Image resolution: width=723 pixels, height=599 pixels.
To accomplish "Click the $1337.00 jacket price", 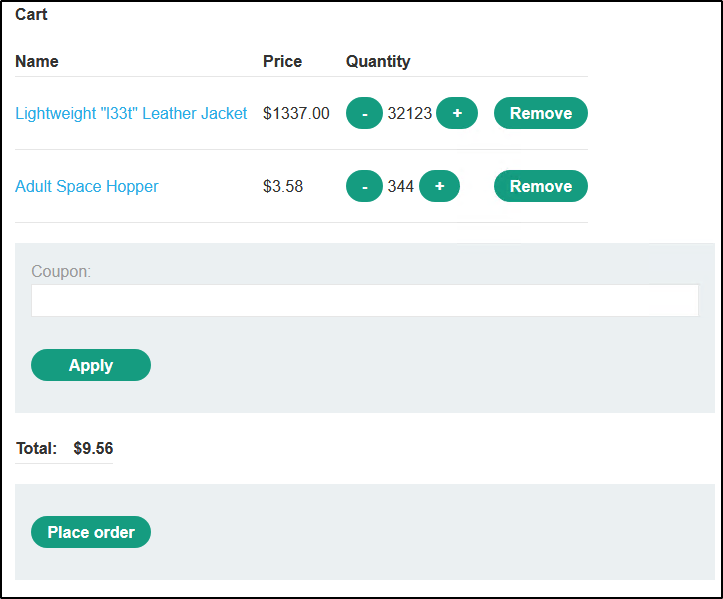I will [296, 113].
